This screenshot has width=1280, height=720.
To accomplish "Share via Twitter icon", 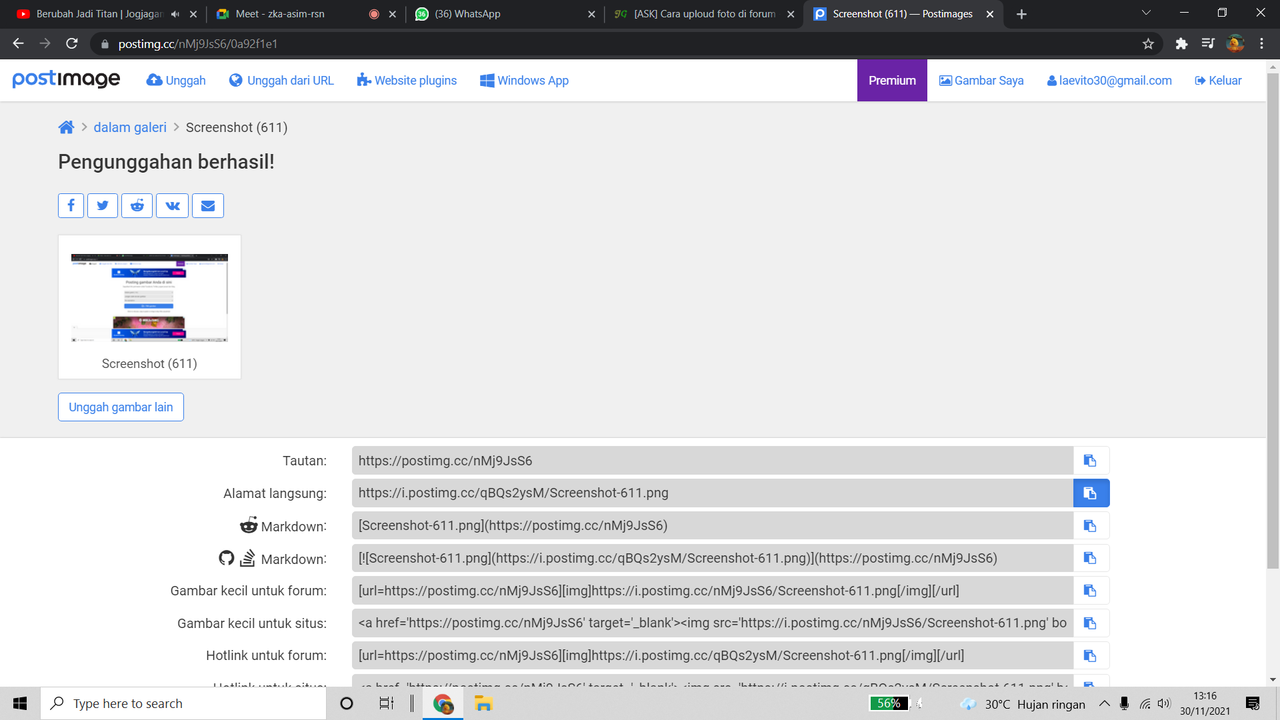I will pos(102,205).
